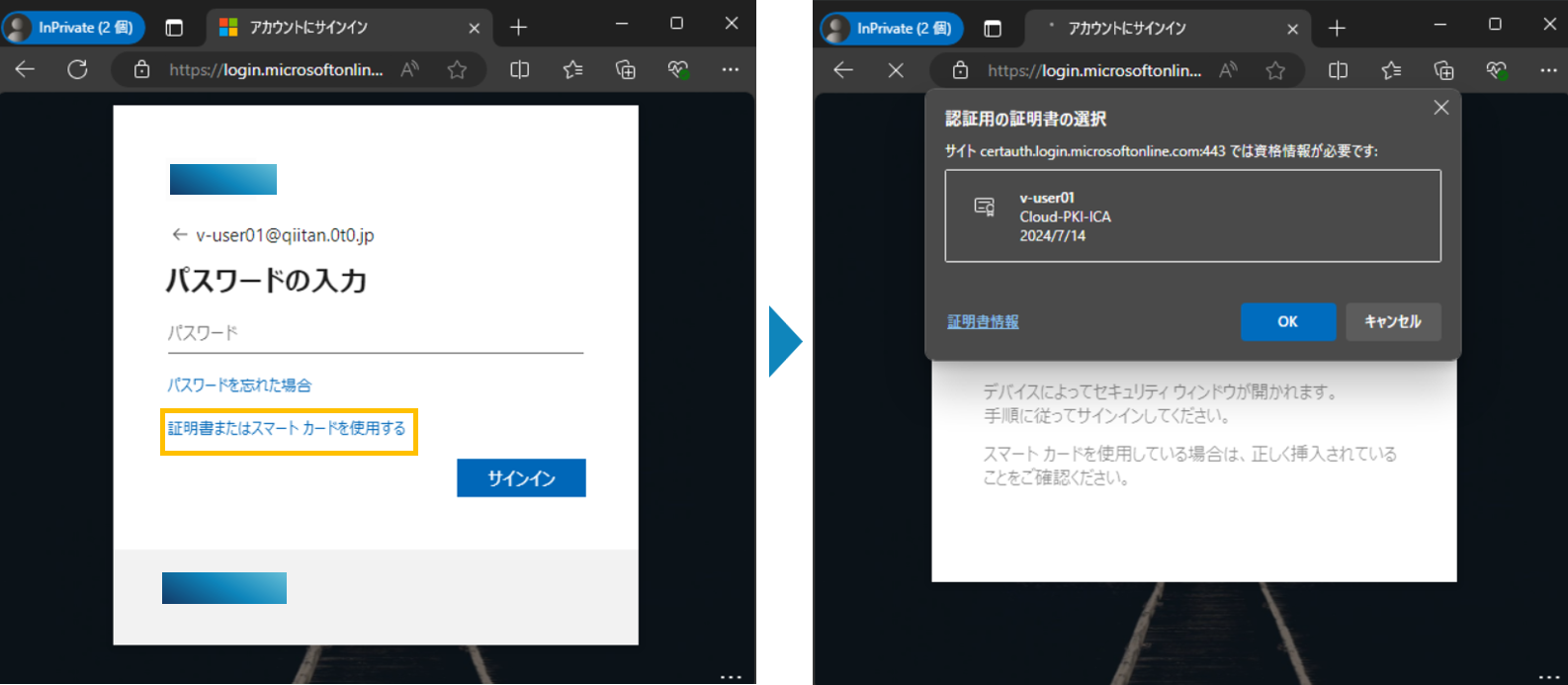Image resolution: width=1568 pixels, height=685 pixels.
Task: Toggle Read aloud icon in left browser
Action: (x=409, y=69)
